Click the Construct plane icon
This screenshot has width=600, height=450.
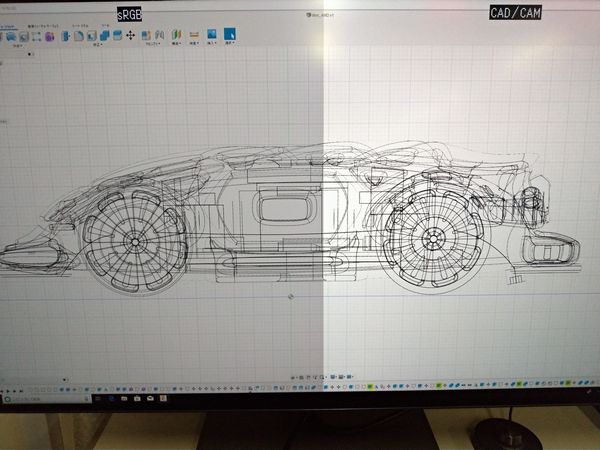177,35
